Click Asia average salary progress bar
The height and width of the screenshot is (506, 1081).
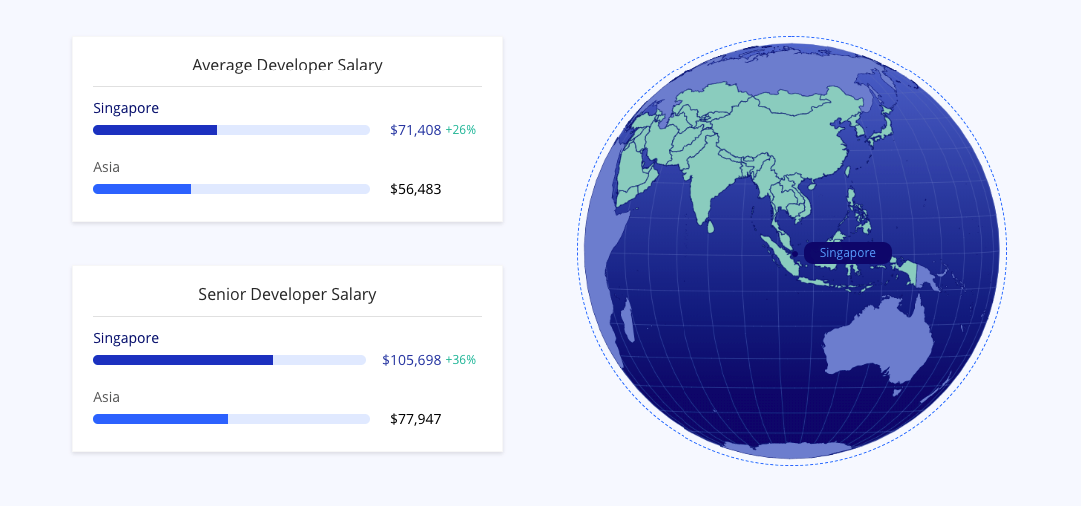tap(231, 189)
